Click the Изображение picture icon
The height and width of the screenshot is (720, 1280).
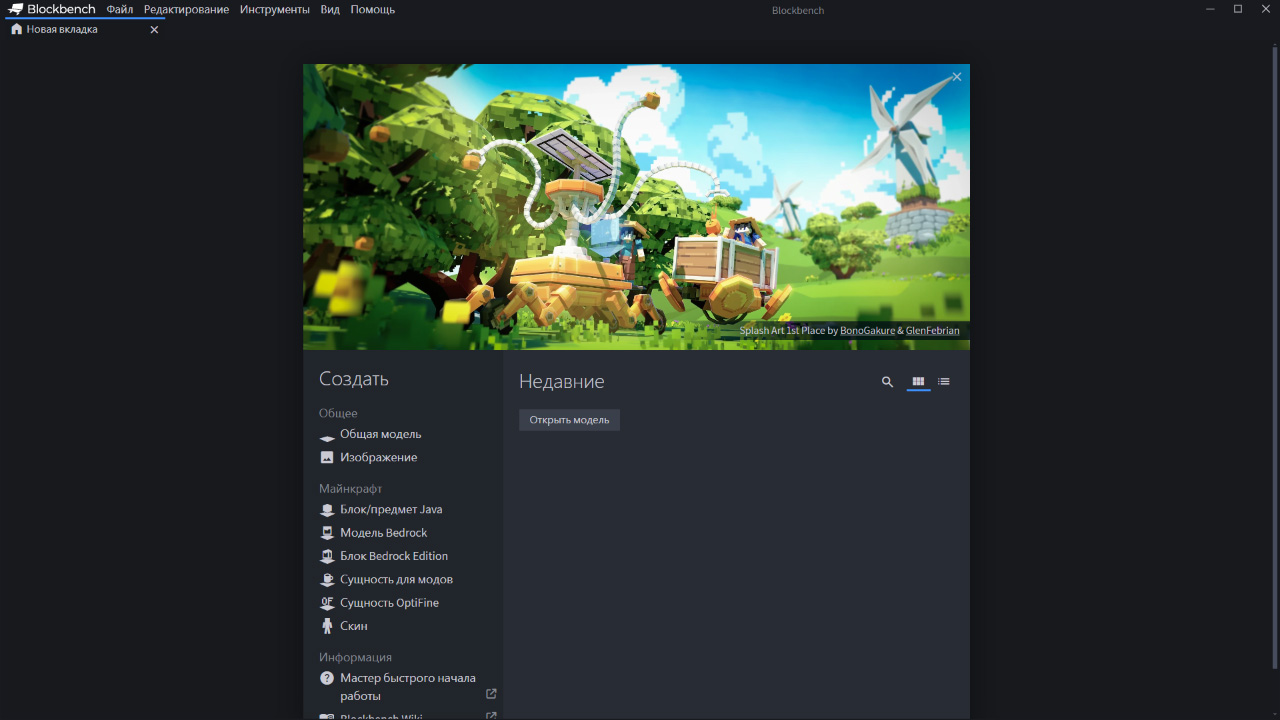tap(327, 457)
